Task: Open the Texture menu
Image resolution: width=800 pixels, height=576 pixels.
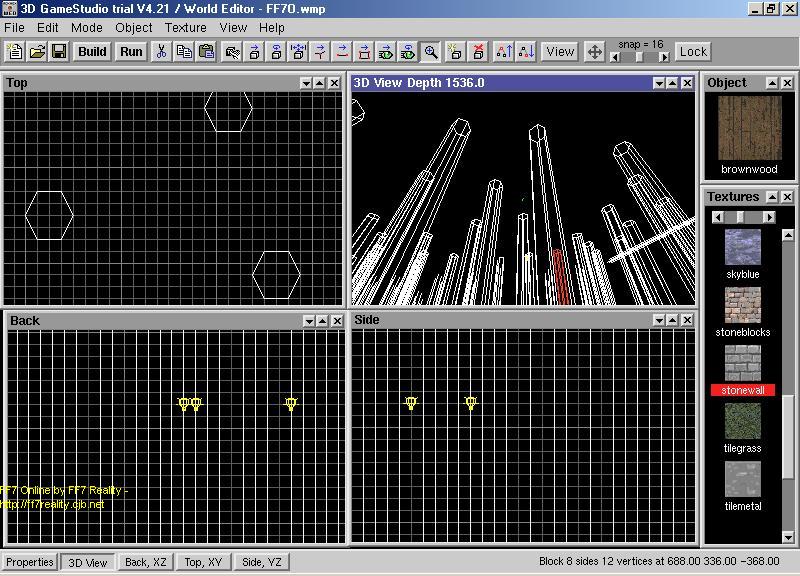Action: pyautogui.click(x=186, y=28)
